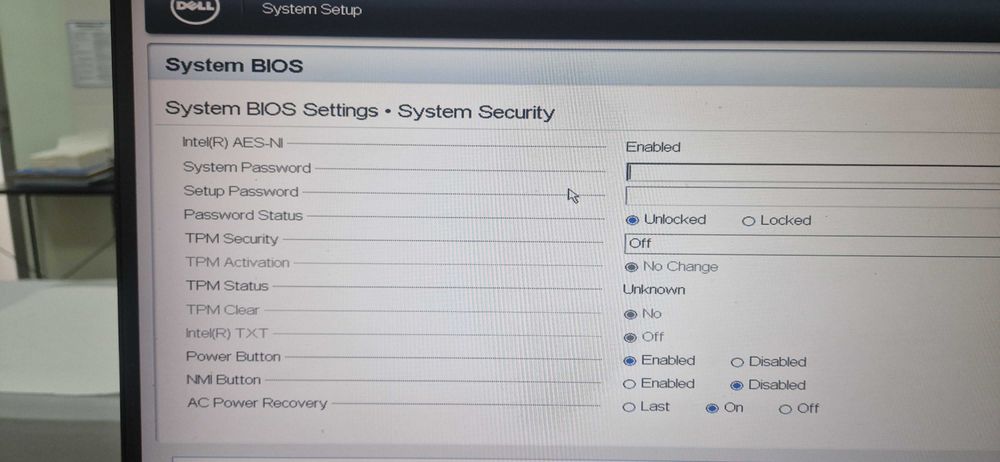Image resolution: width=1000 pixels, height=462 pixels.
Task: Select Locked for Password Status
Action: (748, 221)
